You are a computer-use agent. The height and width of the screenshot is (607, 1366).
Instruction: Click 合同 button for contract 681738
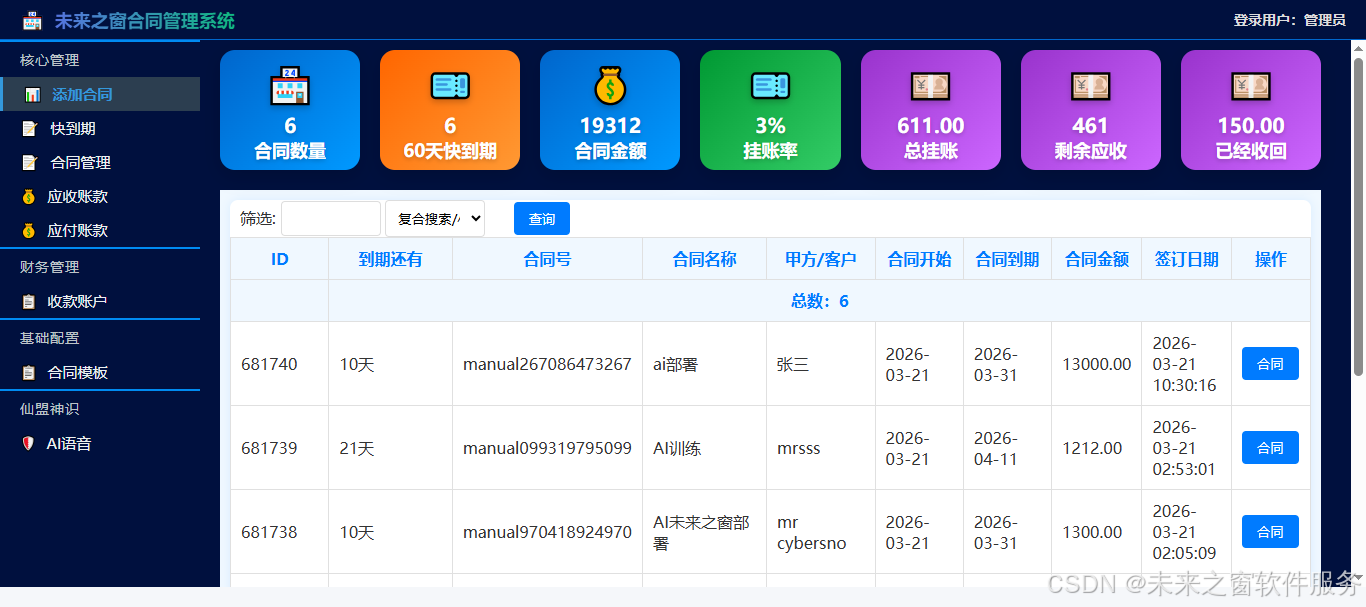[x=1270, y=532]
